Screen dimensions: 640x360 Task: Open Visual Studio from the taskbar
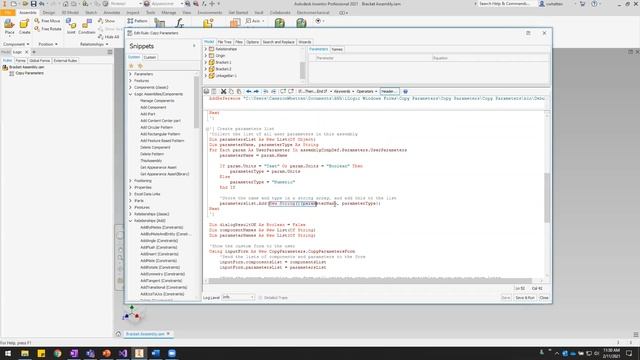coord(123,353)
